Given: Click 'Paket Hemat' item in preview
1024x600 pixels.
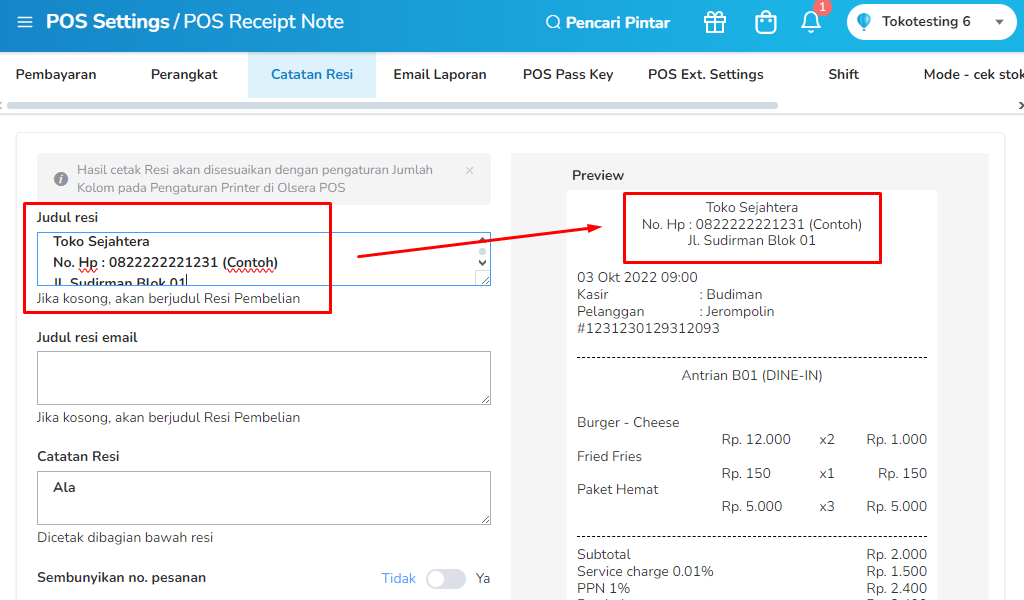Looking at the screenshot, I should point(618,490).
